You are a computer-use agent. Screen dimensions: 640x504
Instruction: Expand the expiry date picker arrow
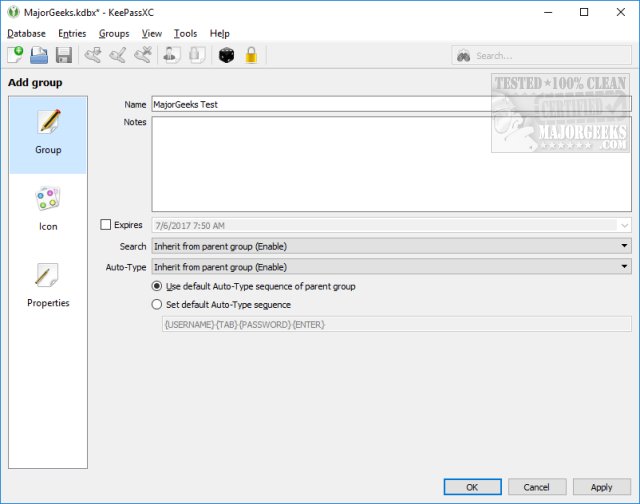(624, 225)
